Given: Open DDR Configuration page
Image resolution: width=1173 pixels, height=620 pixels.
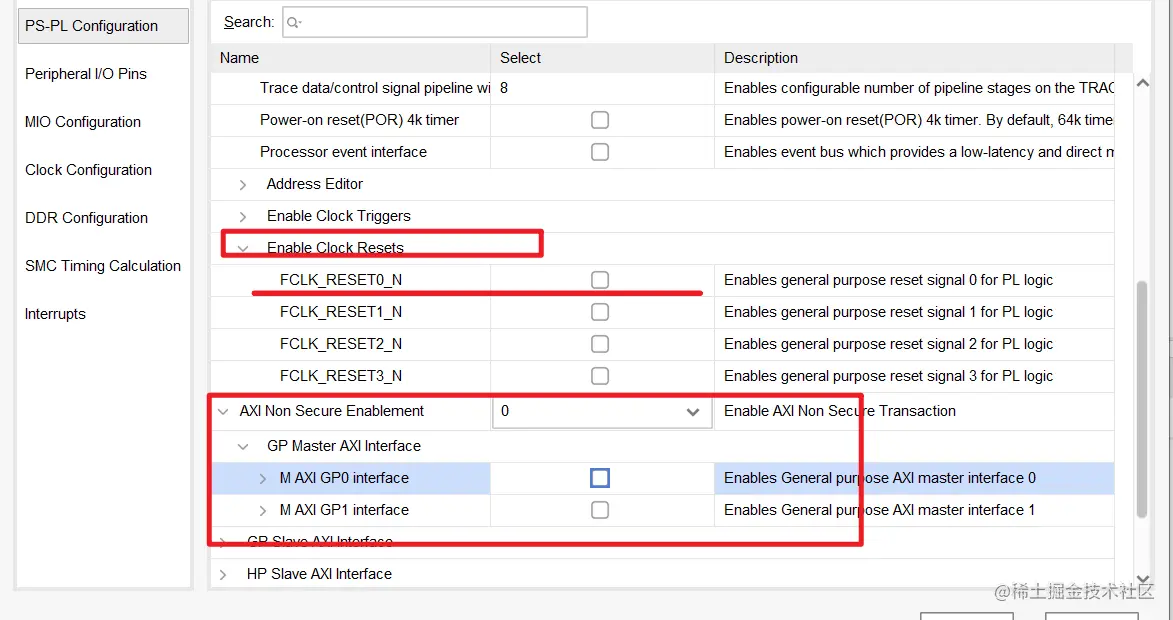Looking at the screenshot, I should 86,218.
